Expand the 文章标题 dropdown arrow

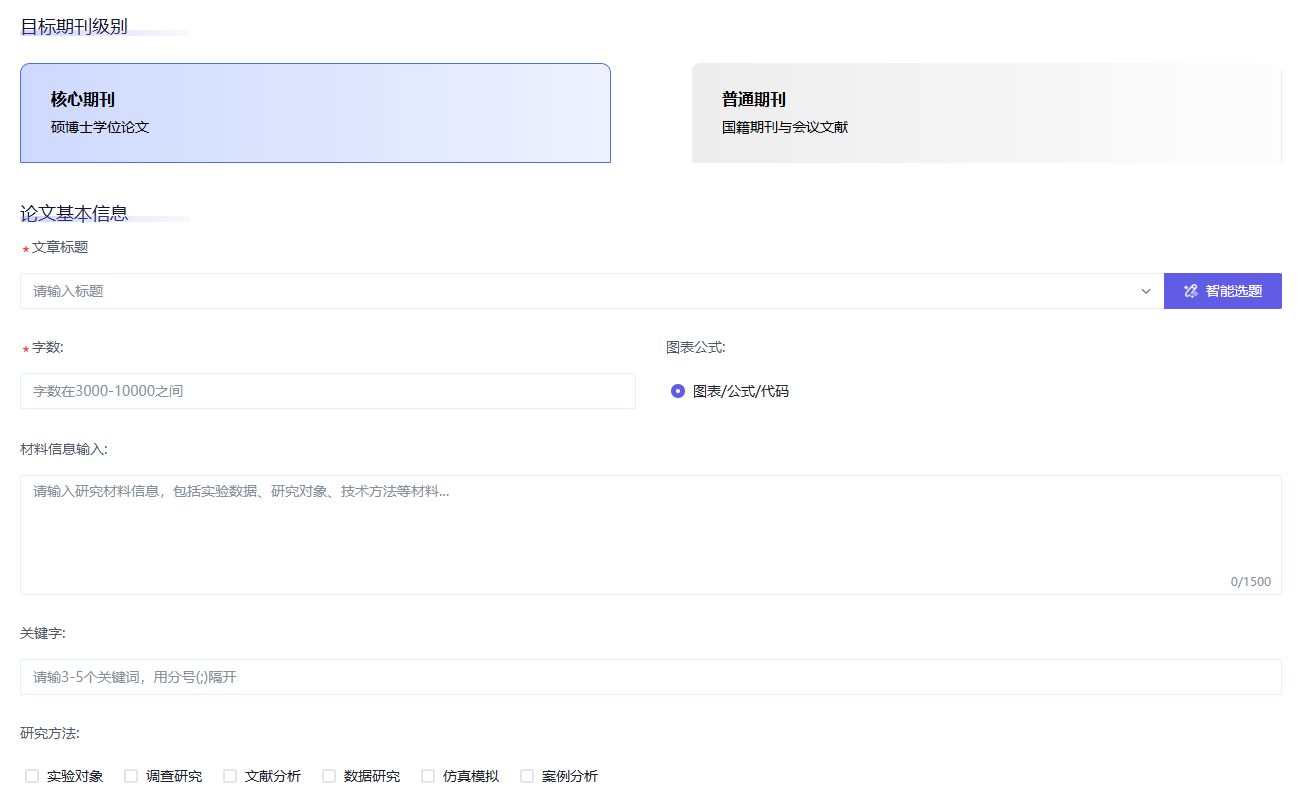pos(1146,291)
